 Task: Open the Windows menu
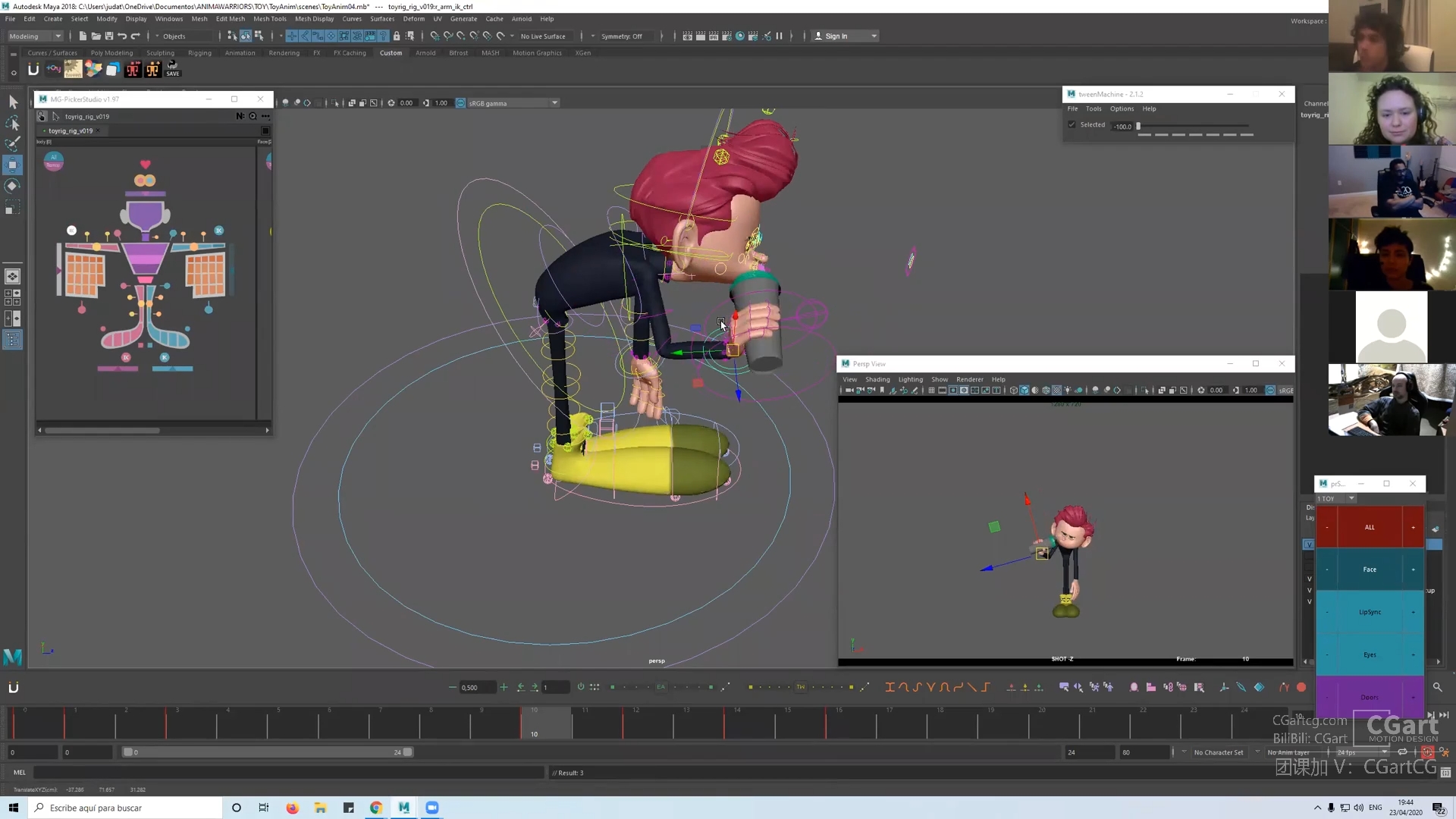168,19
